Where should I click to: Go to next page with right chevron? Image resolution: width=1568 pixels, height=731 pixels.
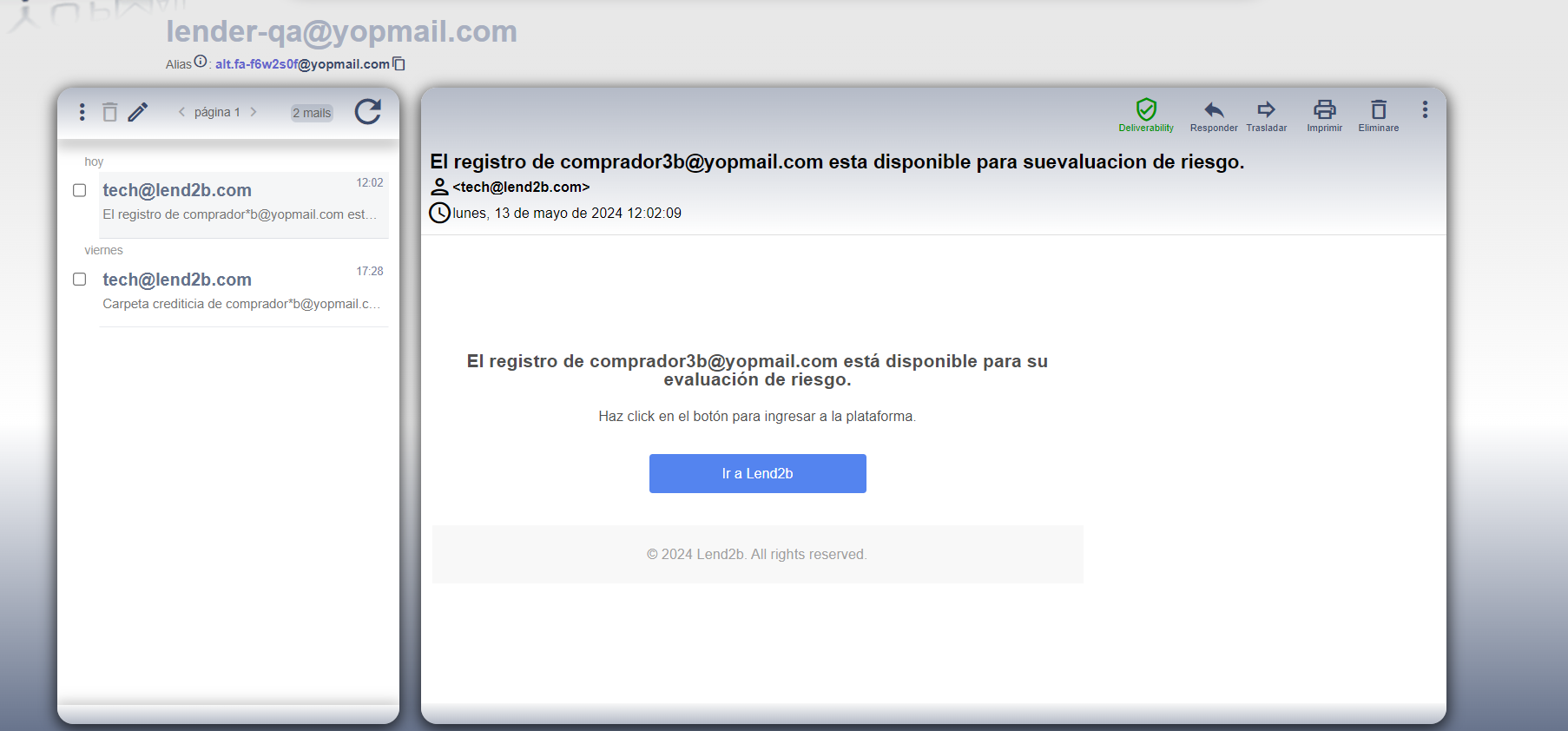[x=254, y=112]
